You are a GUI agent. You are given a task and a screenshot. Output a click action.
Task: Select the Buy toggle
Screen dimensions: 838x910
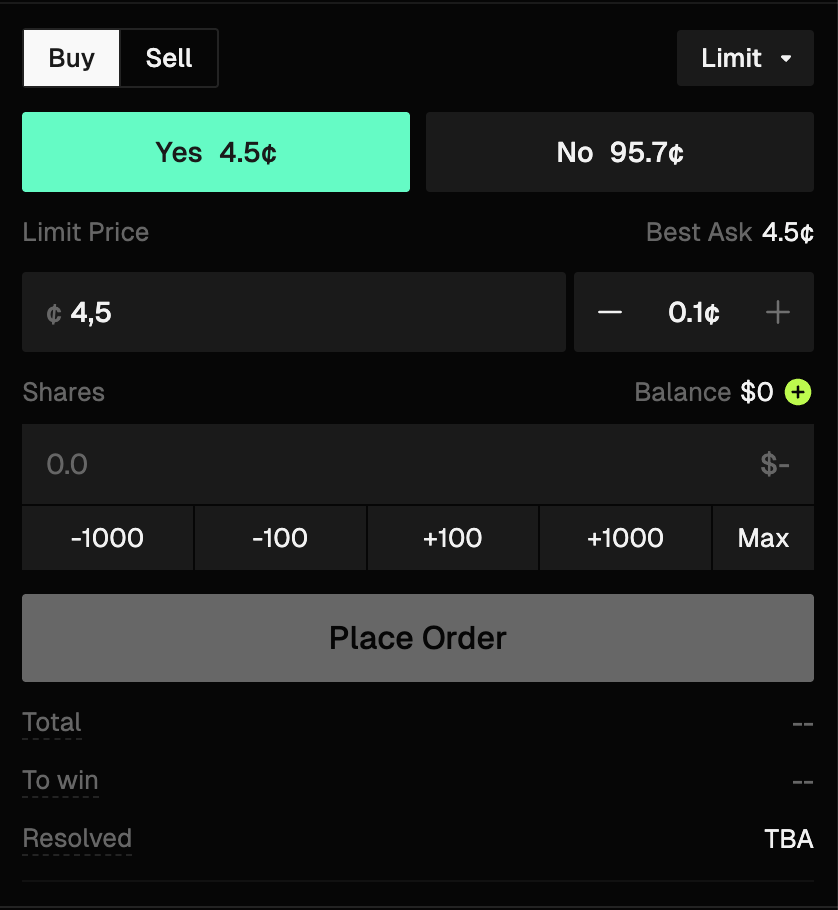click(72, 58)
